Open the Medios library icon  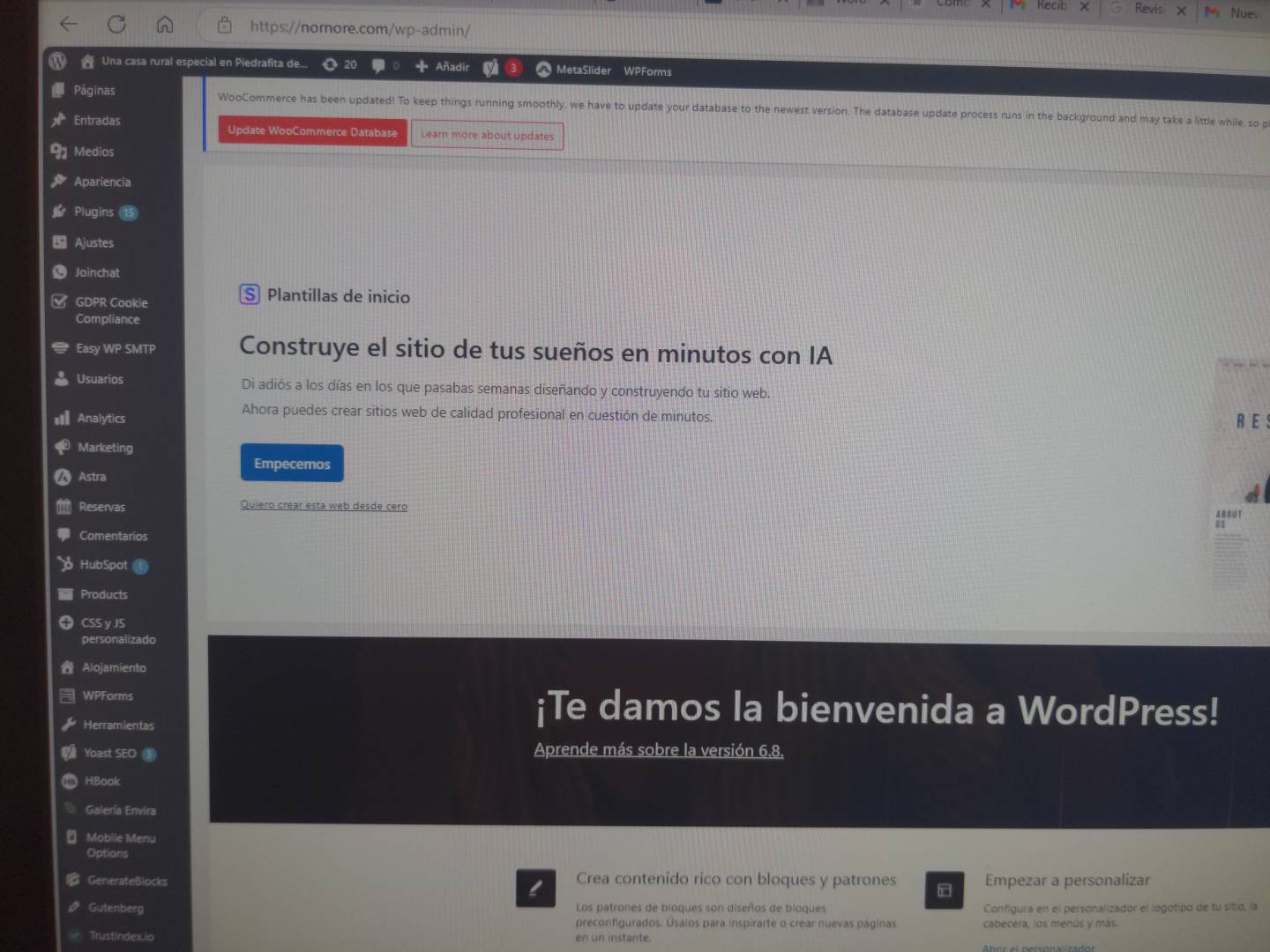point(59,151)
